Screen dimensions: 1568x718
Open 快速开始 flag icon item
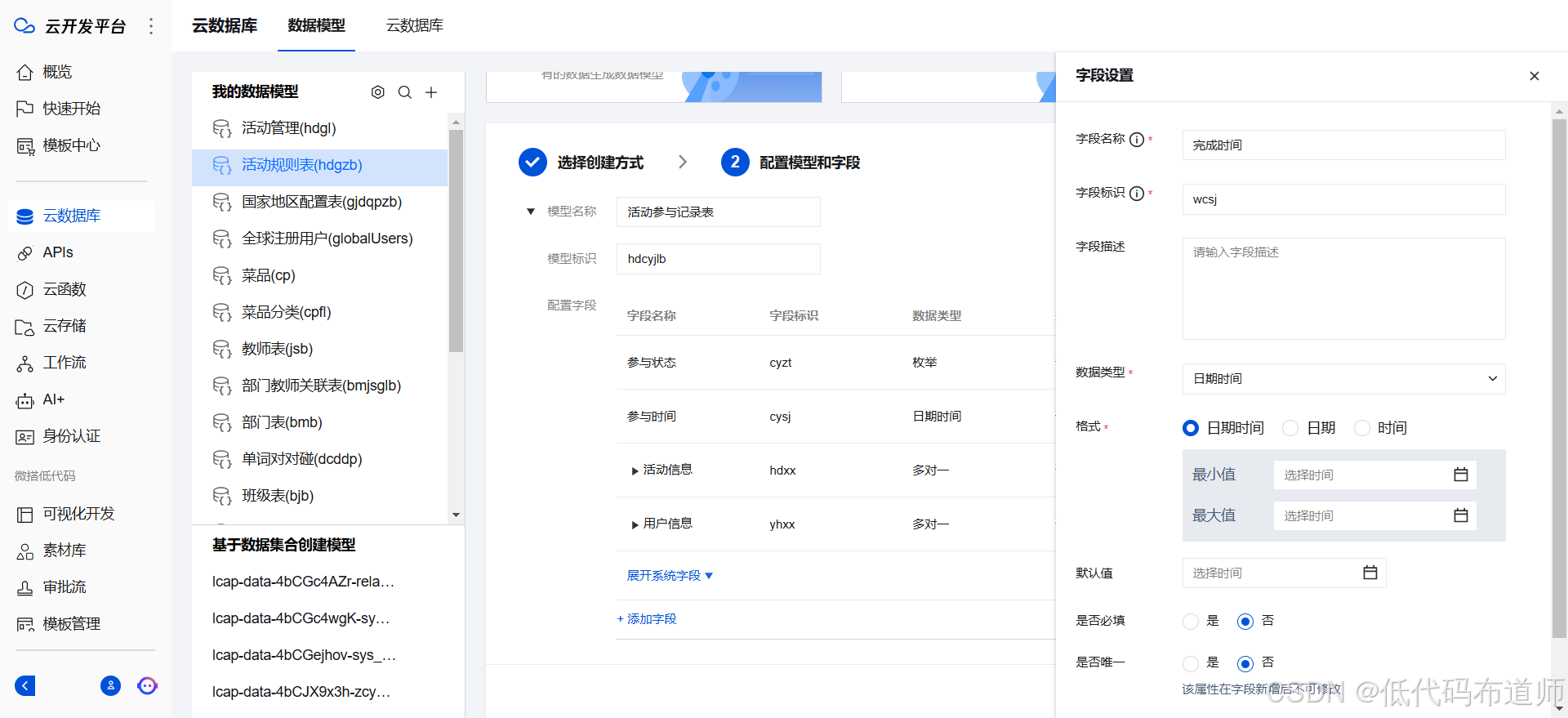[25, 109]
